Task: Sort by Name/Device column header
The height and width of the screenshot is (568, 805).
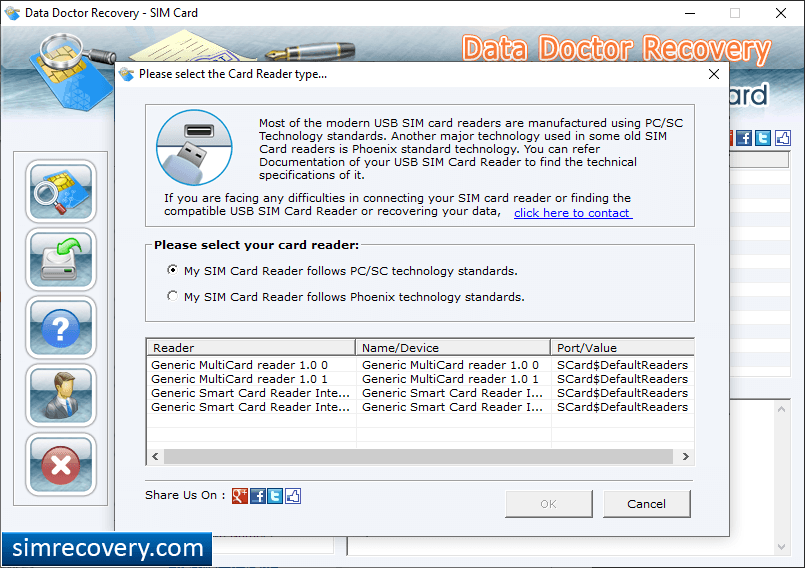Action: [453, 348]
